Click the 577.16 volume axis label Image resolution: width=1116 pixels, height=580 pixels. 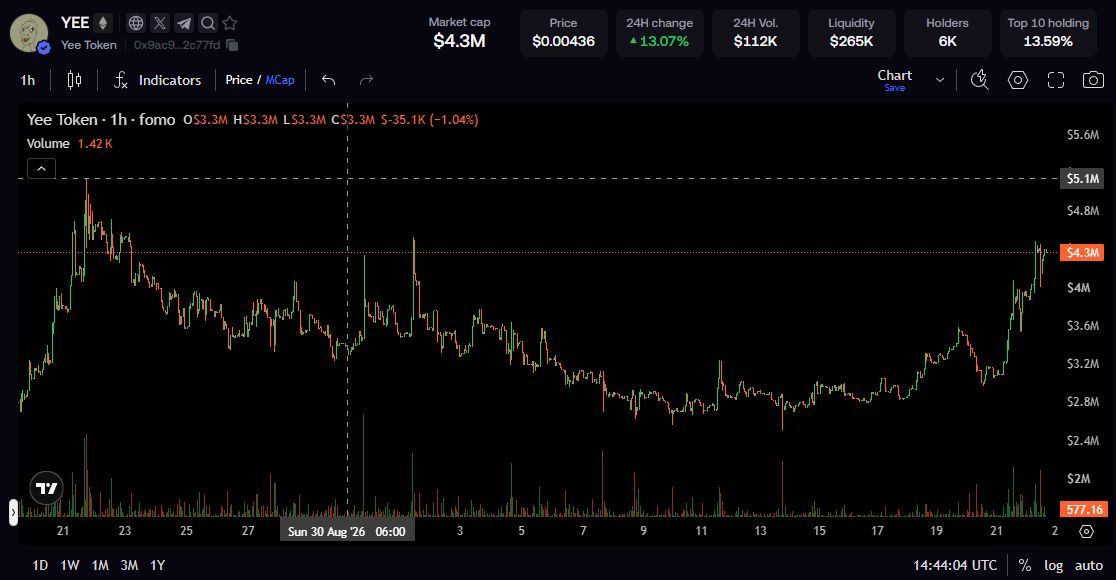1083,510
